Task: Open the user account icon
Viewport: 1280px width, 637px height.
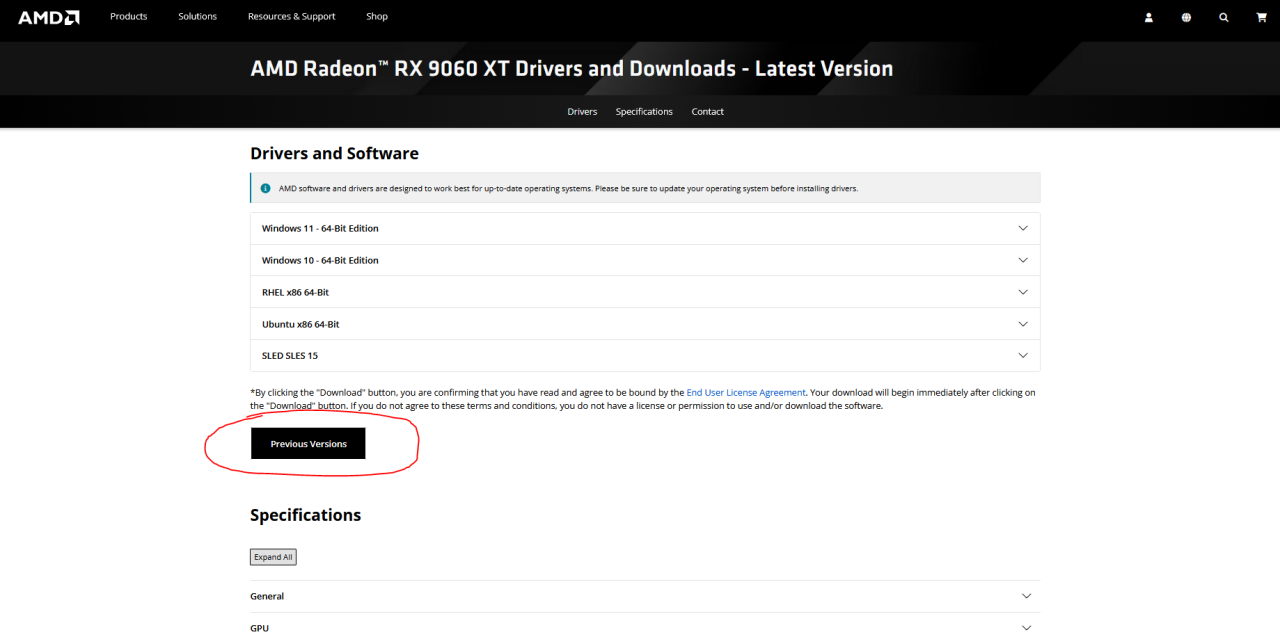Action: click(1149, 17)
